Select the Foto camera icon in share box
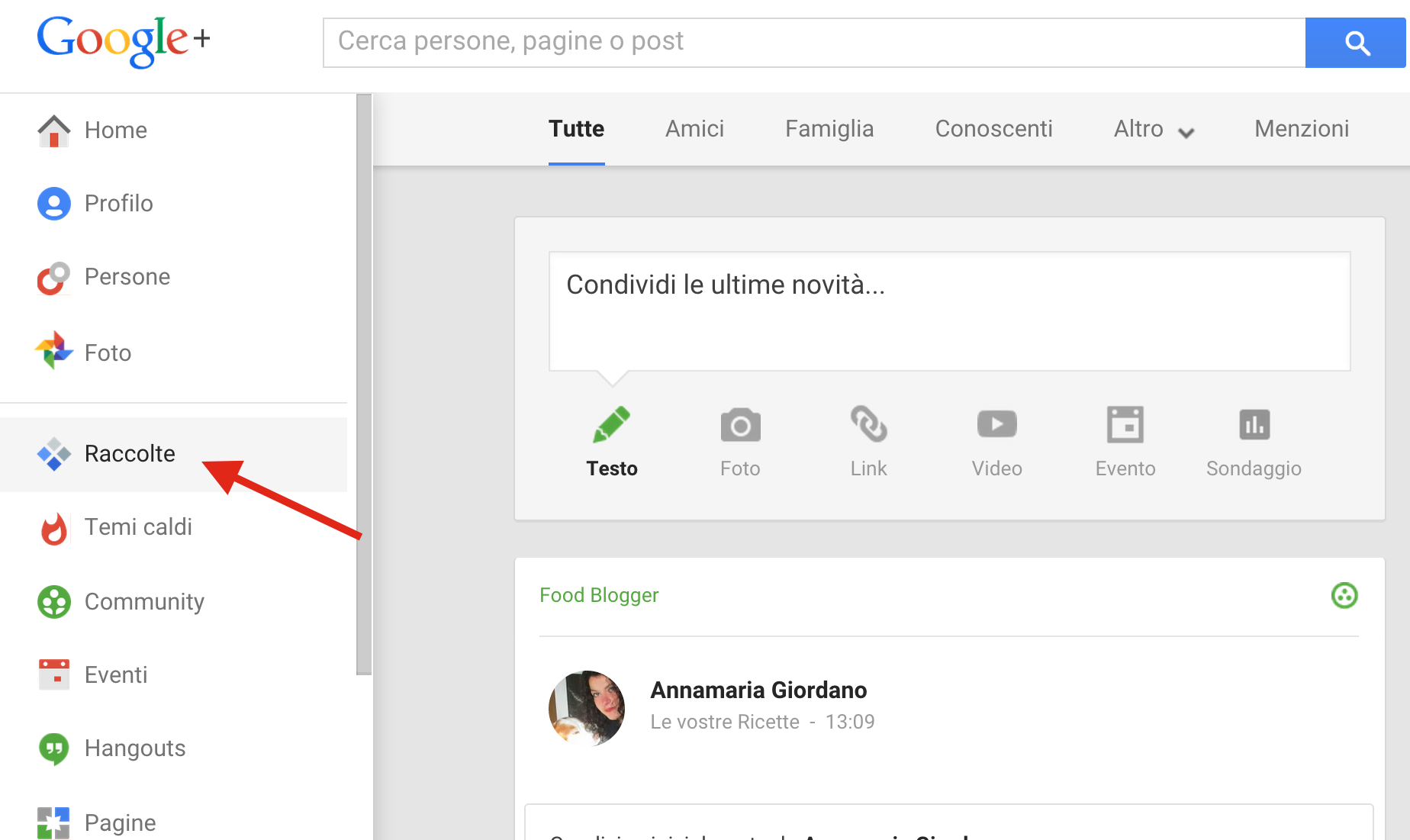Screen dimensions: 1410x840 coord(740,425)
